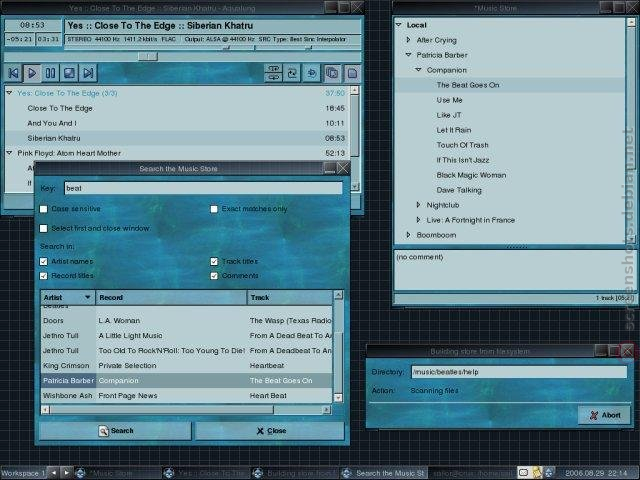The height and width of the screenshot is (480, 640).
Task: Sort results by the Artist column header
Action: pyautogui.click(x=68, y=298)
